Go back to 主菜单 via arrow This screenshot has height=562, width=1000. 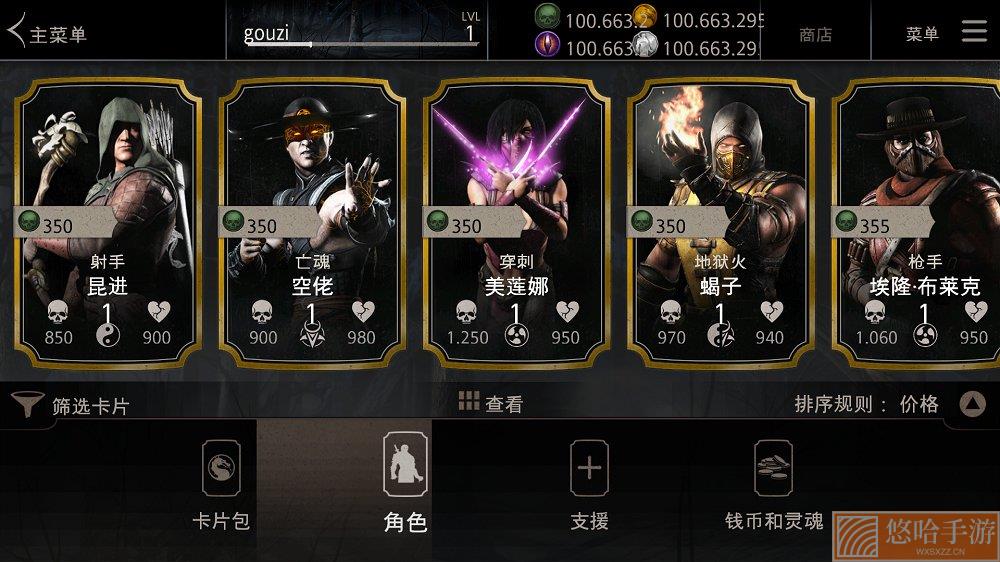coord(17,31)
